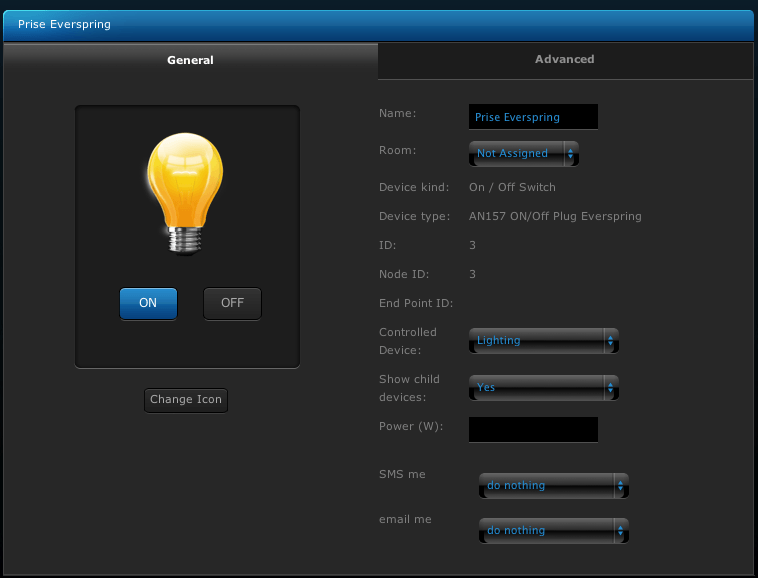Click the text AN157 ON/Off Plug Everspring

point(555,217)
